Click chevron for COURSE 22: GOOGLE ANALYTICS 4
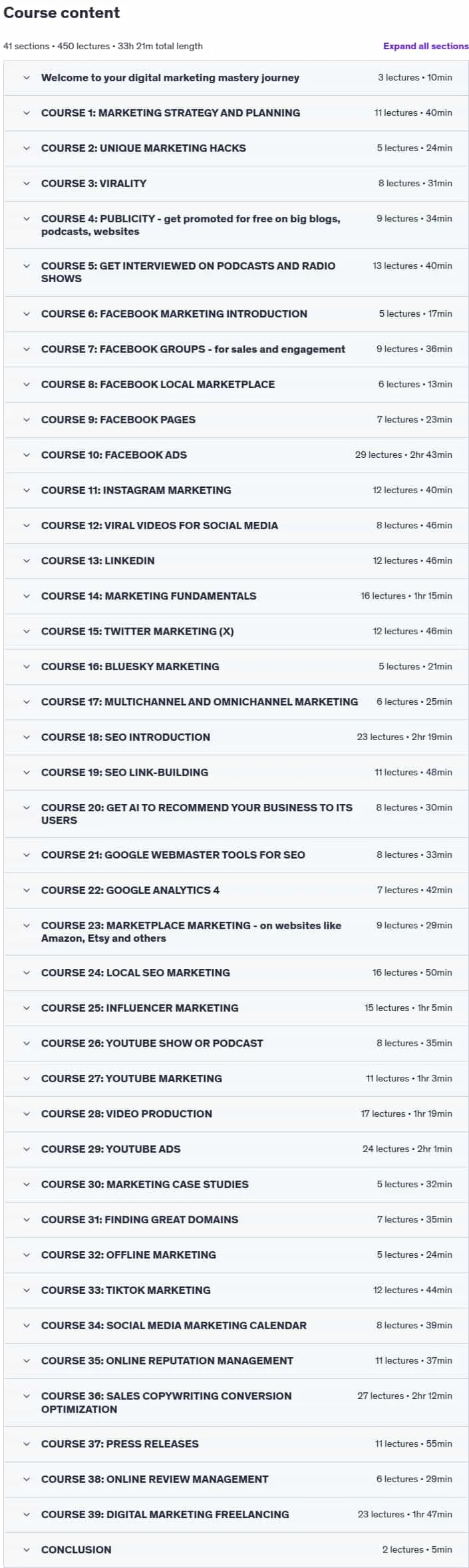 point(27,890)
